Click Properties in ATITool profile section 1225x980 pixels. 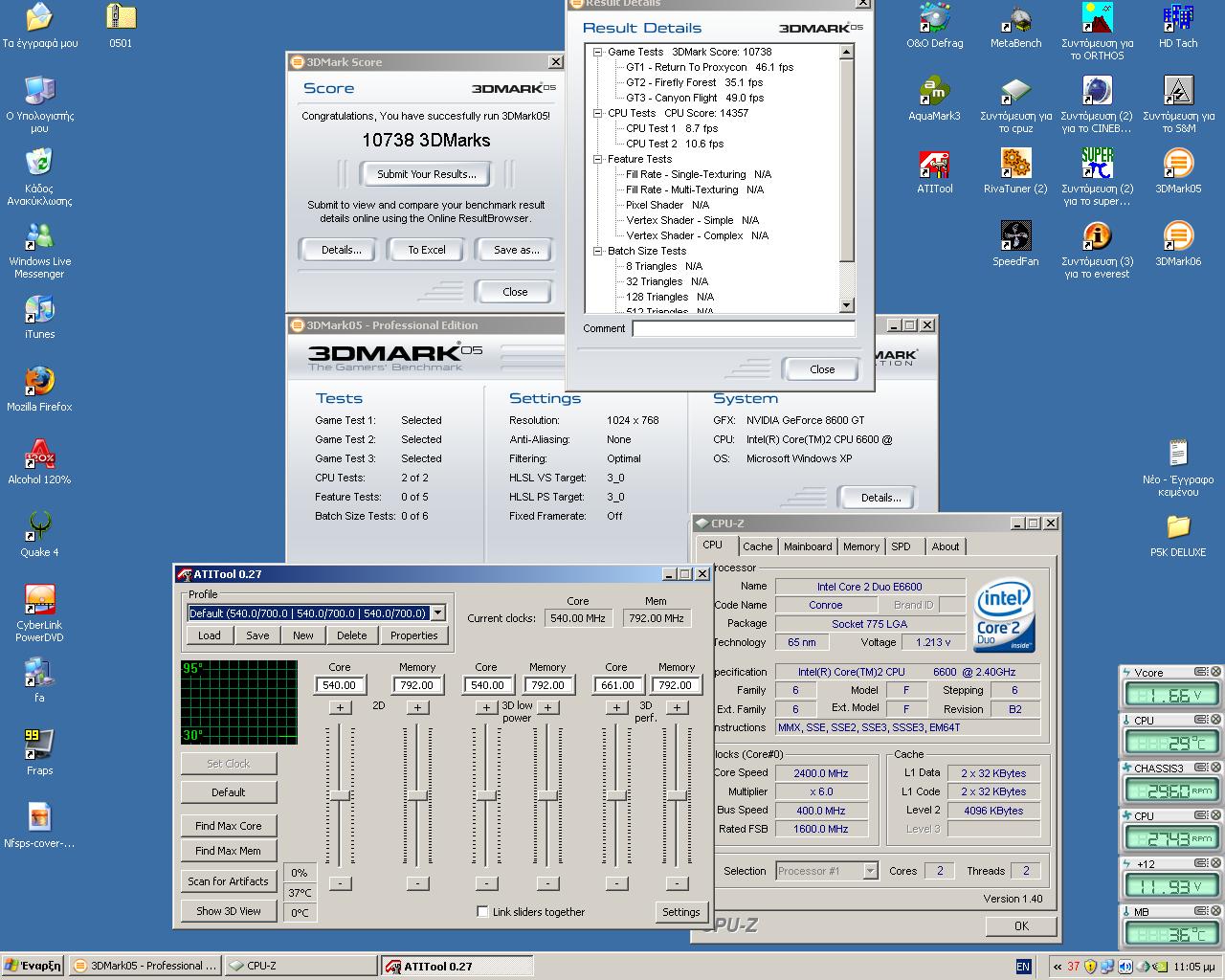[414, 635]
